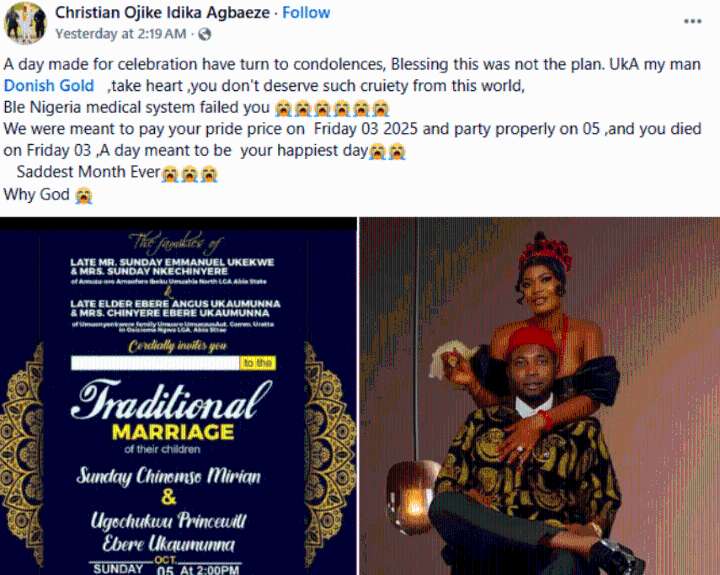Click the crying emoji after 'Why God'
This screenshot has height=575, width=720.
(84, 195)
